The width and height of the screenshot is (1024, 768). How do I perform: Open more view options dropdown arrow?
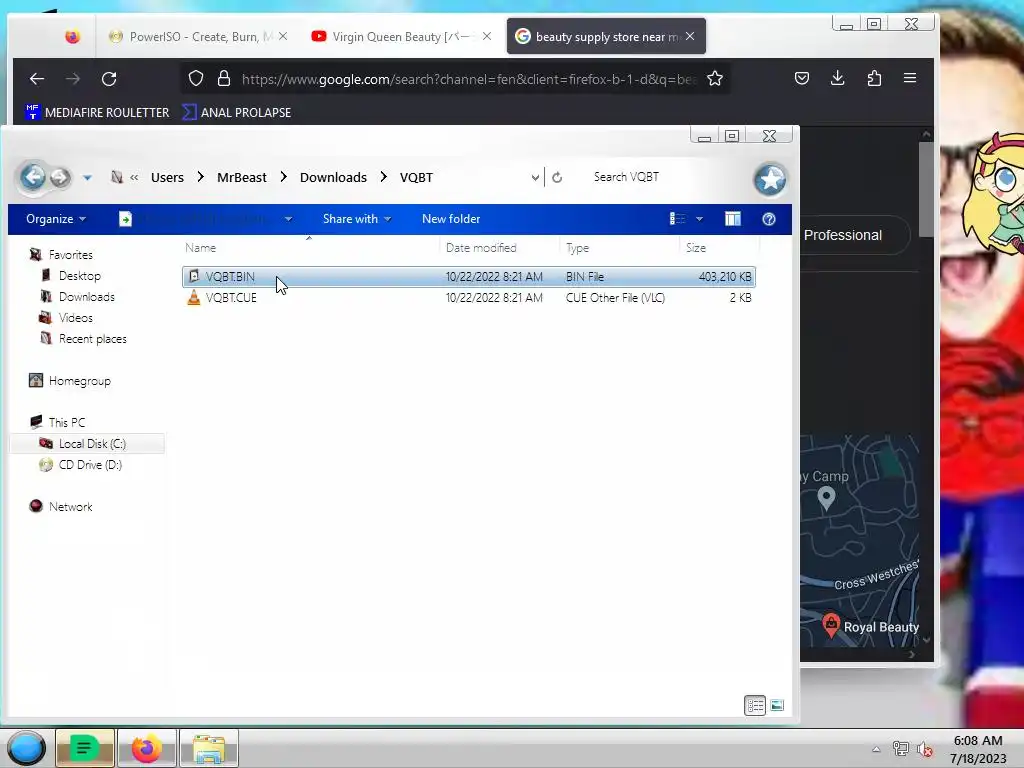(x=699, y=219)
